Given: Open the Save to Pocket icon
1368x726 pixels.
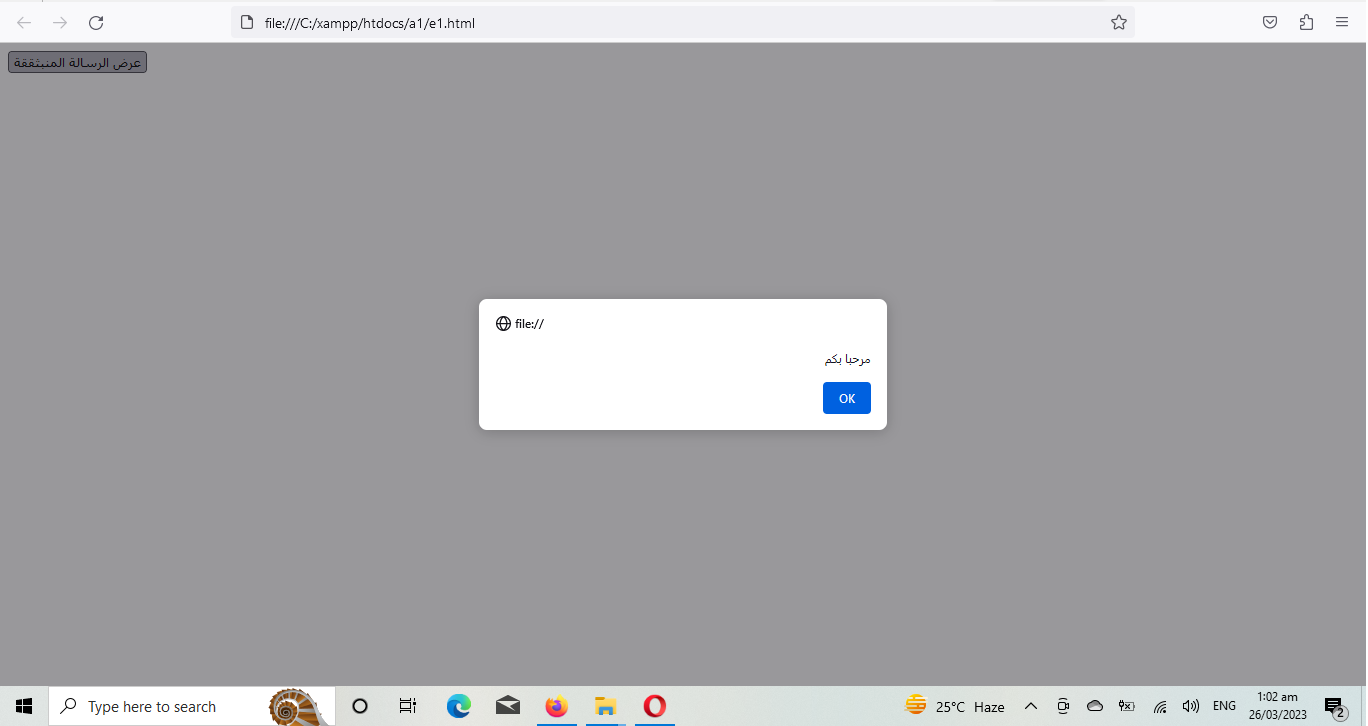Looking at the screenshot, I should click(1269, 23).
